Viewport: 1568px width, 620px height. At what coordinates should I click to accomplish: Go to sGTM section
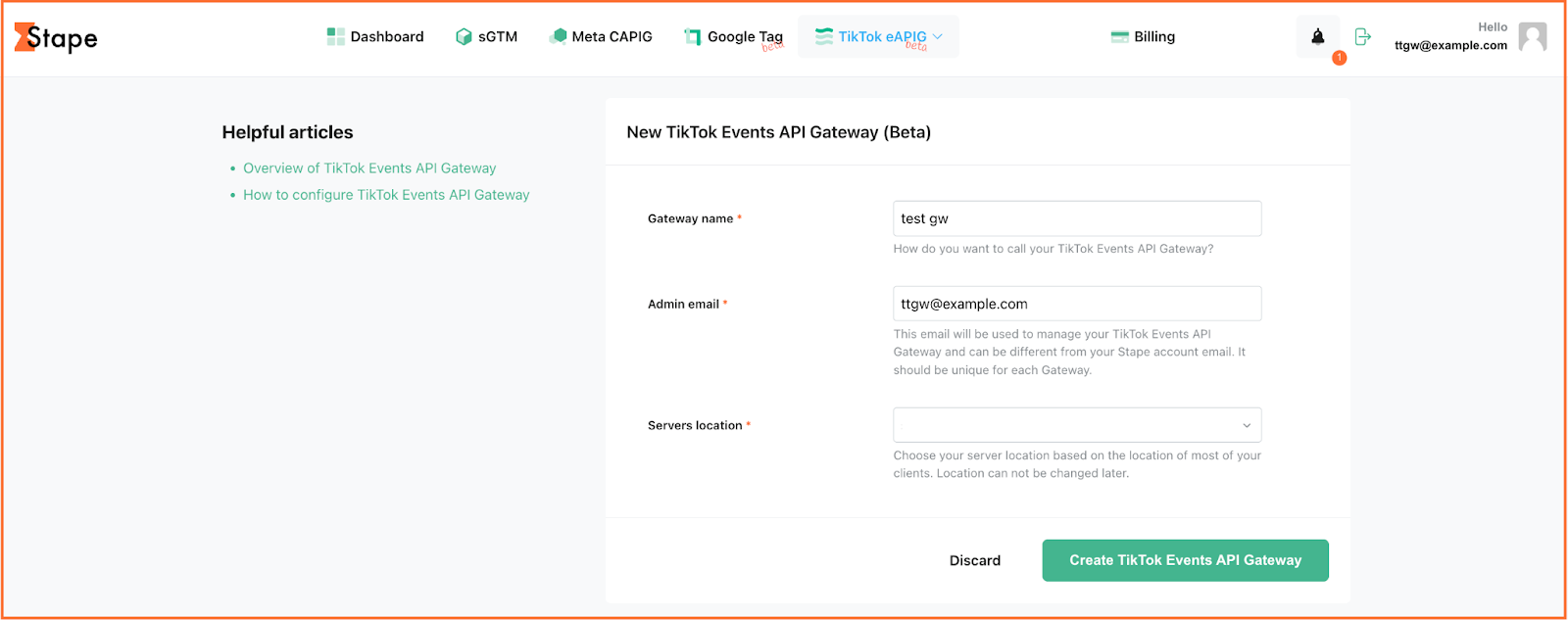[x=486, y=36]
